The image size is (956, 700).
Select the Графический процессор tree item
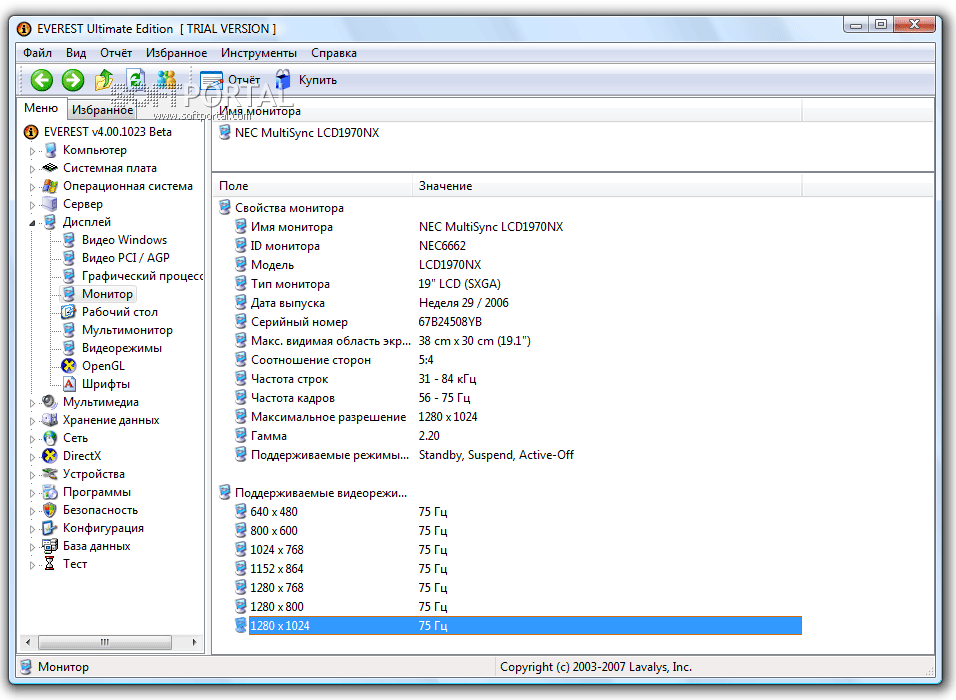point(142,276)
